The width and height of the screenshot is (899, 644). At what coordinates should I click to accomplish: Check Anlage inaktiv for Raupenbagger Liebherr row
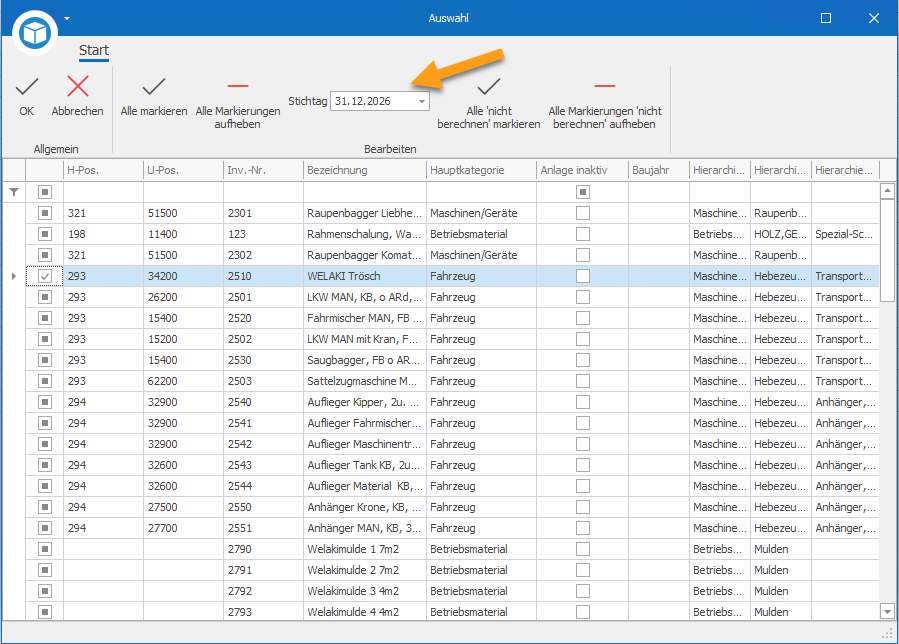point(583,213)
